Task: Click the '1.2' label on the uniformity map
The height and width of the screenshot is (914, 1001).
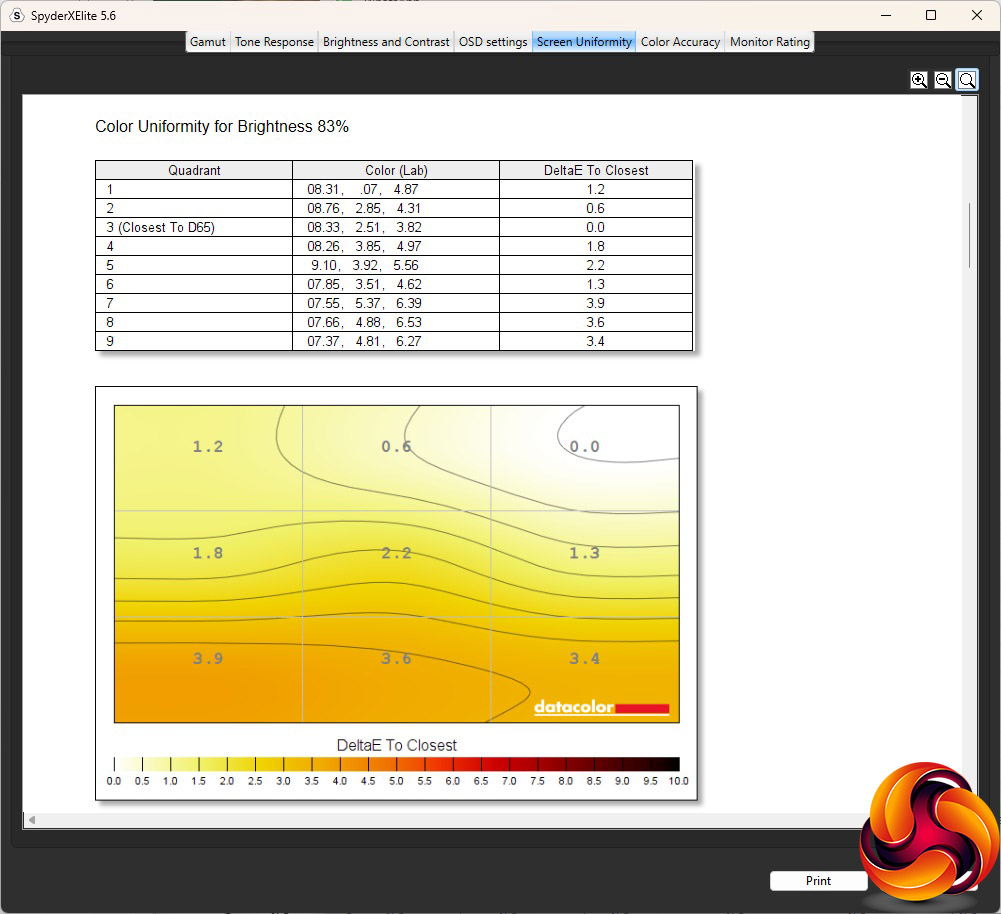Action: [207, 447]
